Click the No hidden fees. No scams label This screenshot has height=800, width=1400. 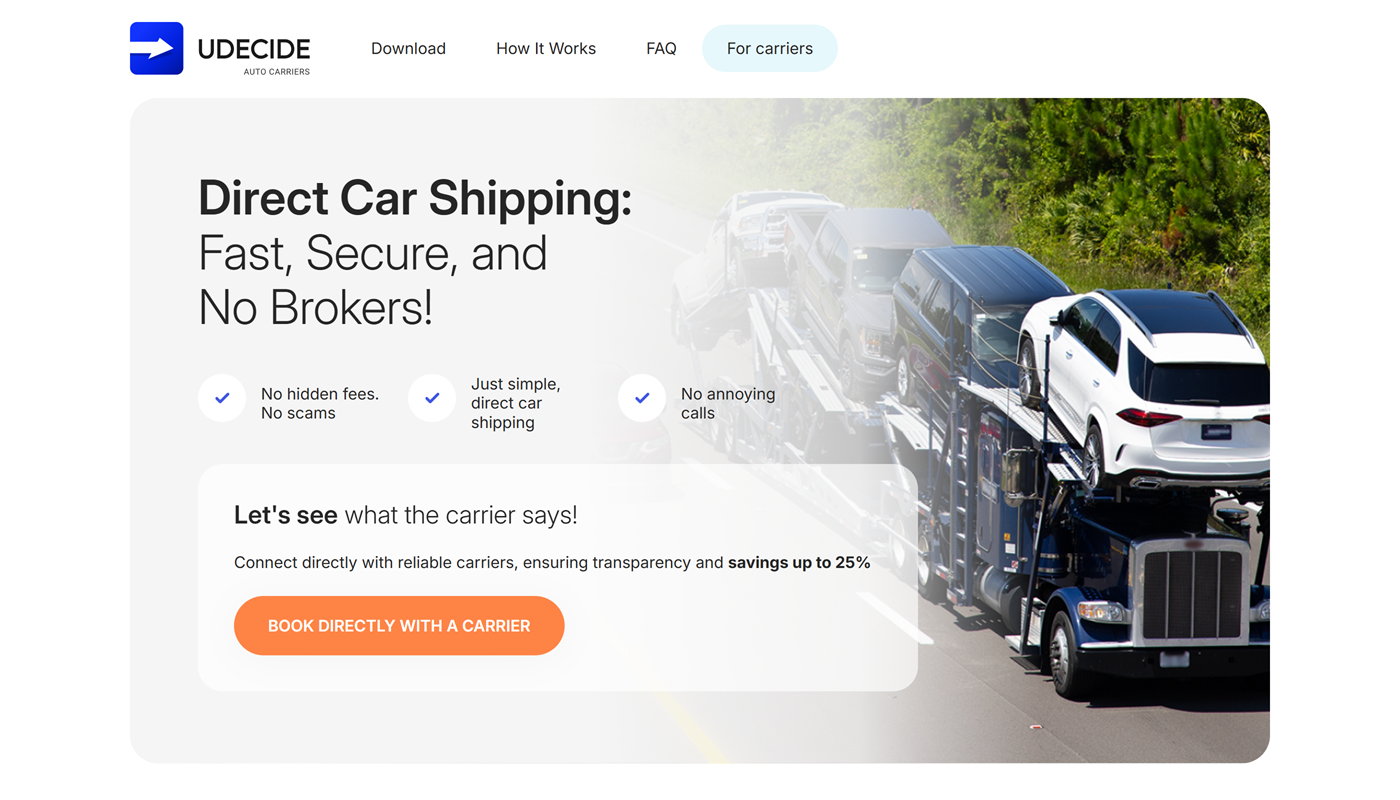click(320, 403)
